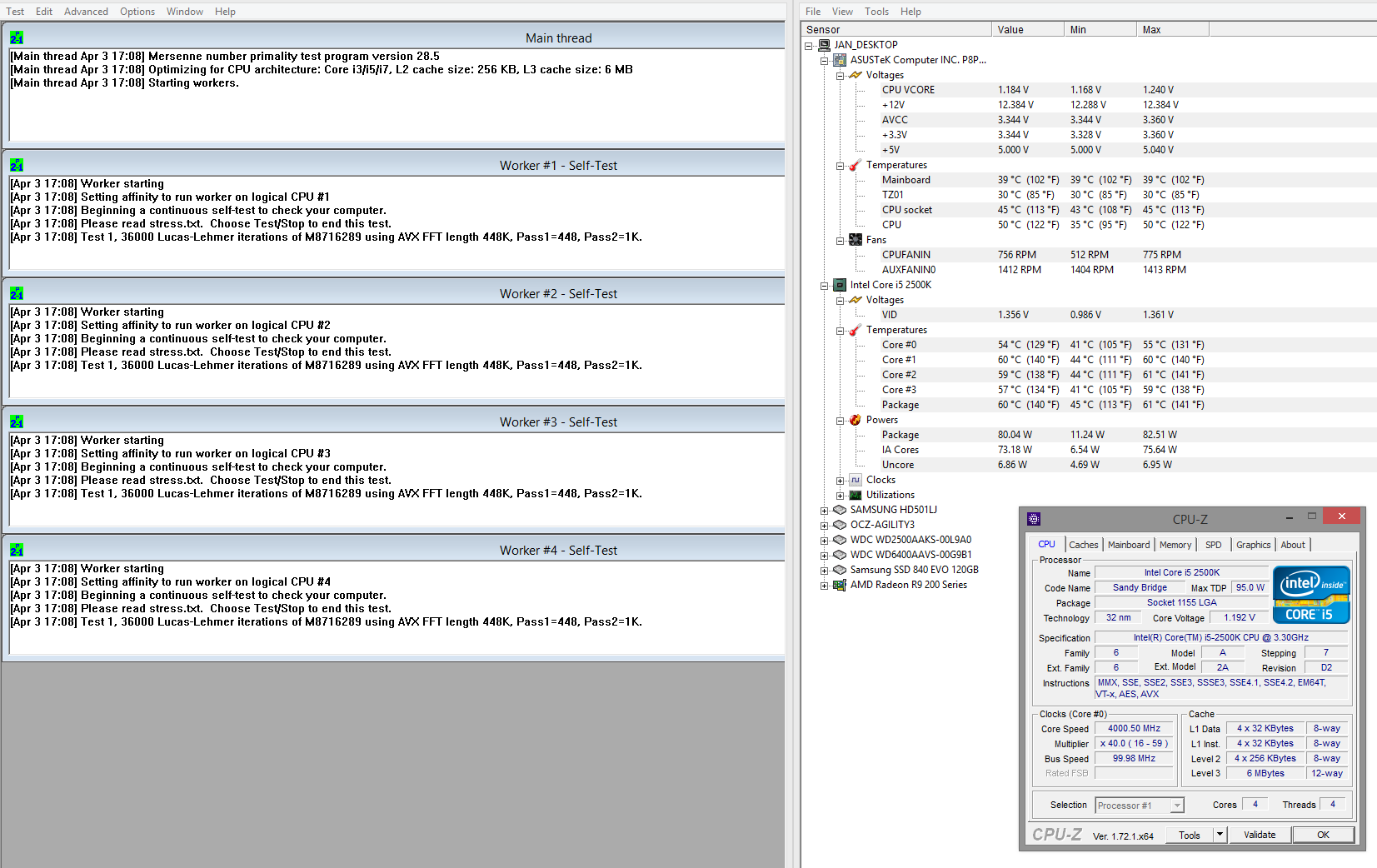Switch to the Memory tab in CPU-Z
Image resolution: width=1377 pixels, height=868 pixels.
point(1175,545)
